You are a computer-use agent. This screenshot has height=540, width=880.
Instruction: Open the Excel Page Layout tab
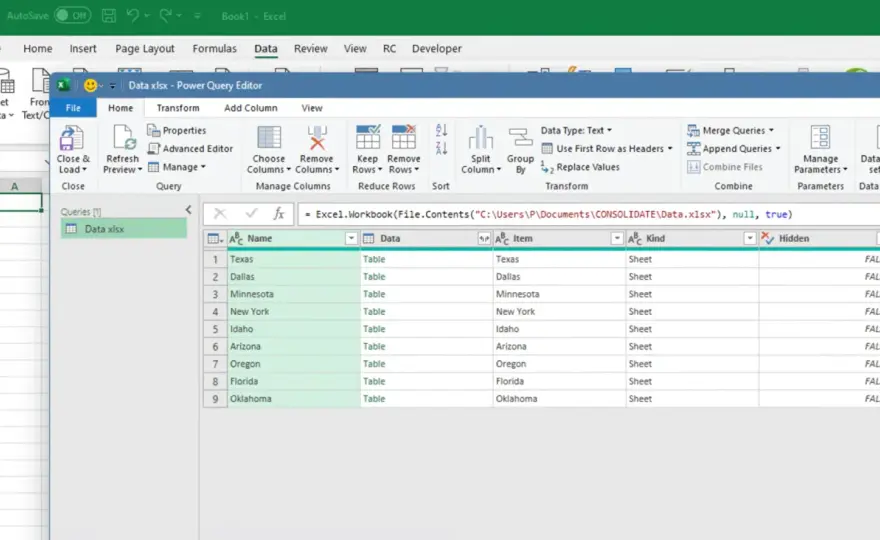[145, 49]
